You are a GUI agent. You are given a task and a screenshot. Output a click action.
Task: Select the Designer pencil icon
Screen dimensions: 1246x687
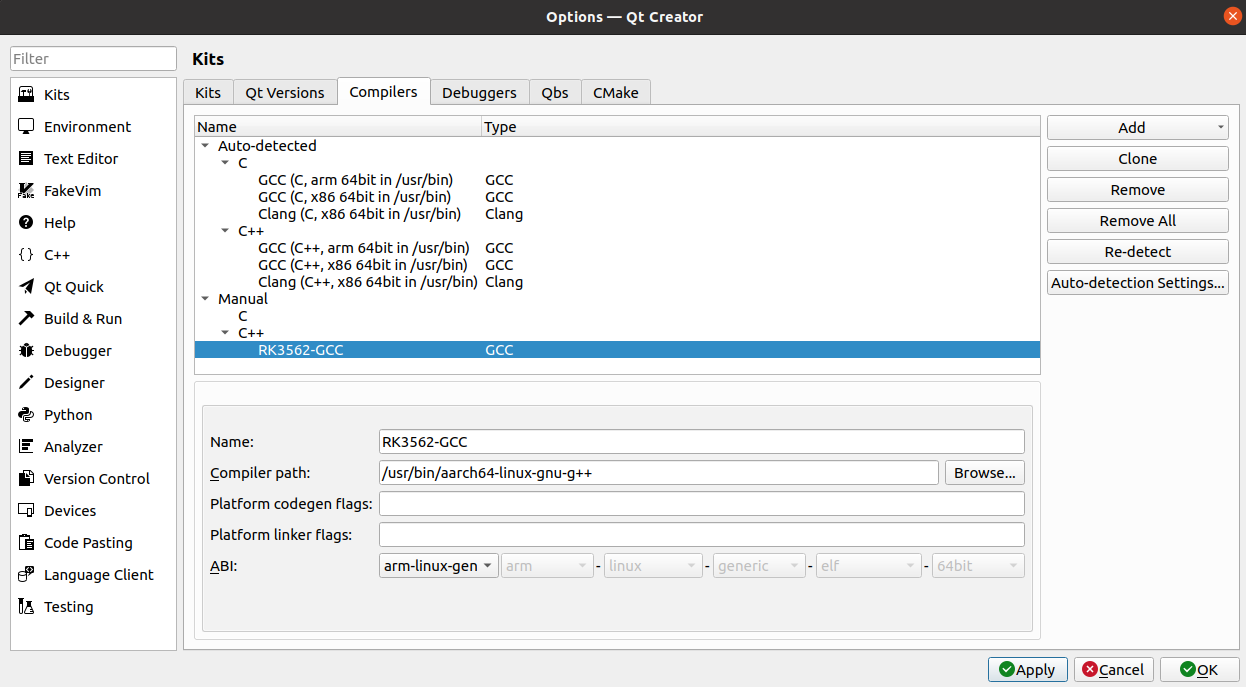tap(26, 382)
